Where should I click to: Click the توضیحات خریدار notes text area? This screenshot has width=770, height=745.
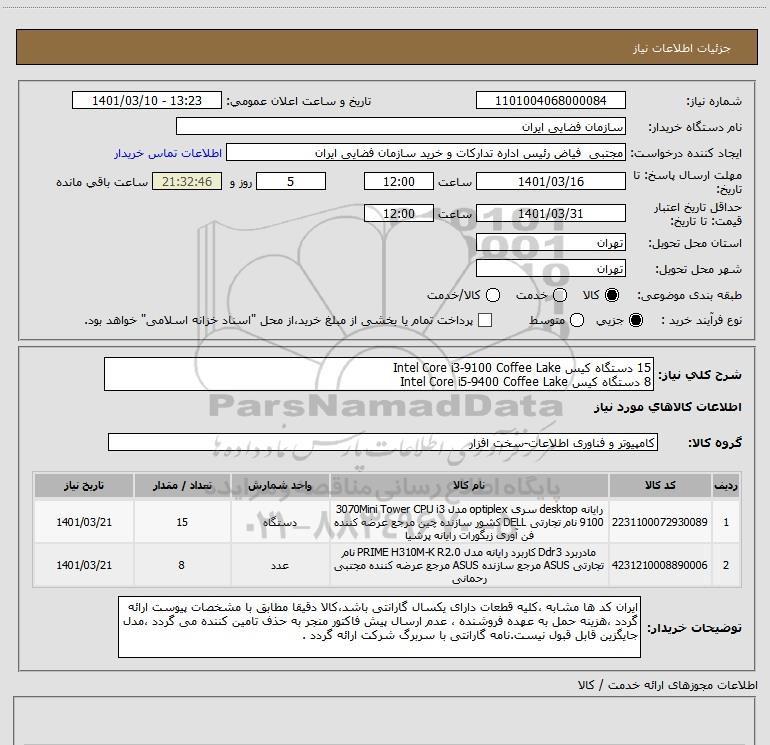click(379, 627)
